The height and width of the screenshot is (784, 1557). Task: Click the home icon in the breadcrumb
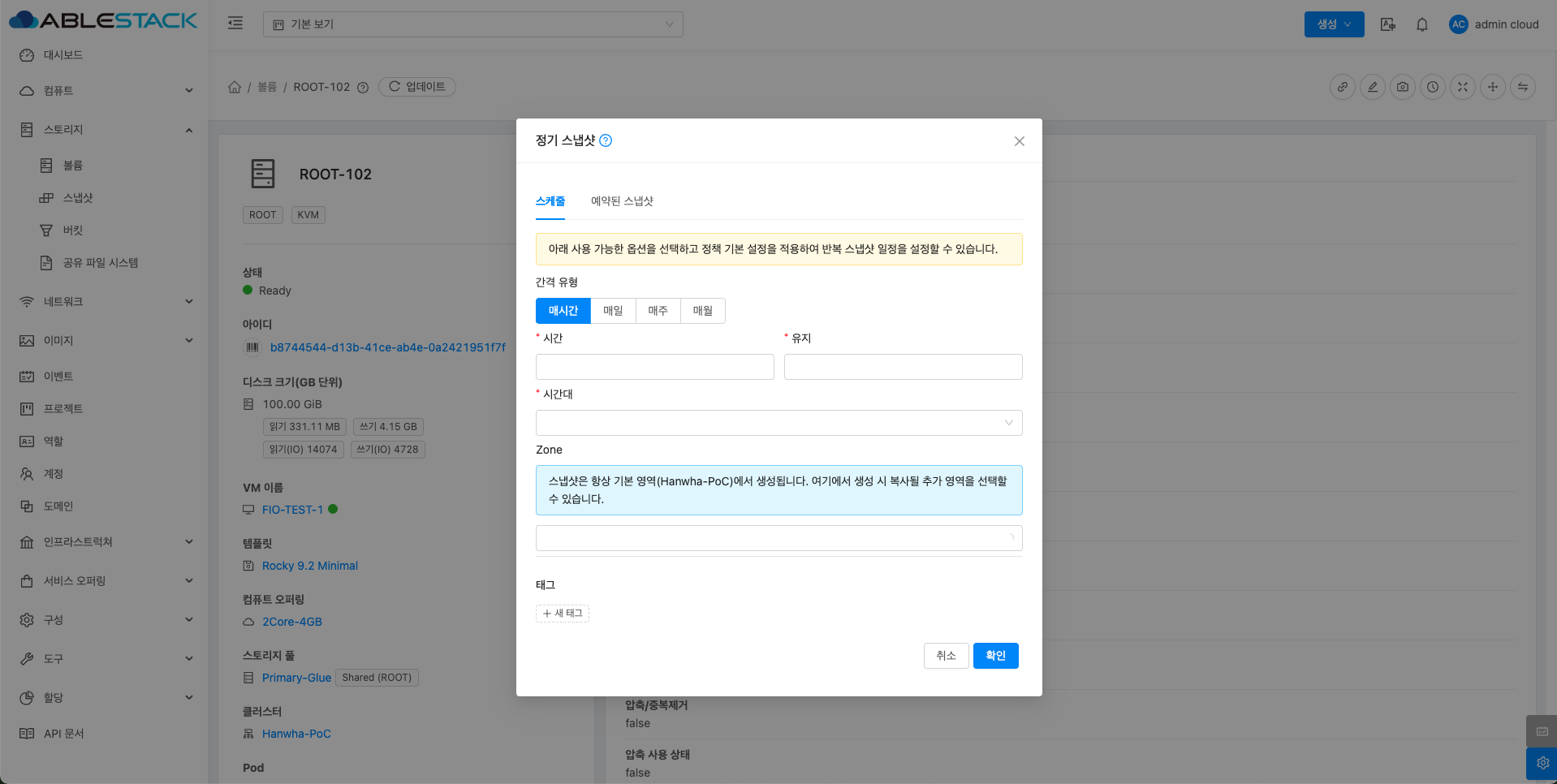(x=235, y=87)
